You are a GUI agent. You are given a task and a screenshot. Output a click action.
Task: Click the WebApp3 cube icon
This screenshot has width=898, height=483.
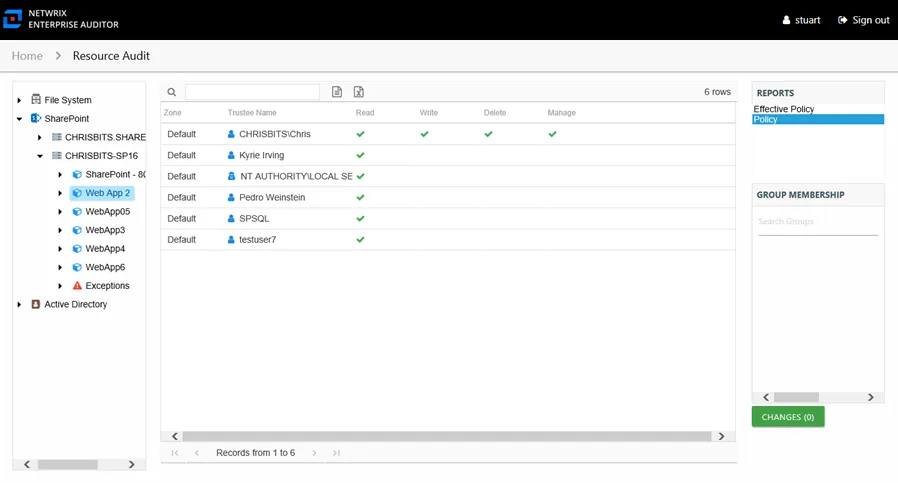77,230
